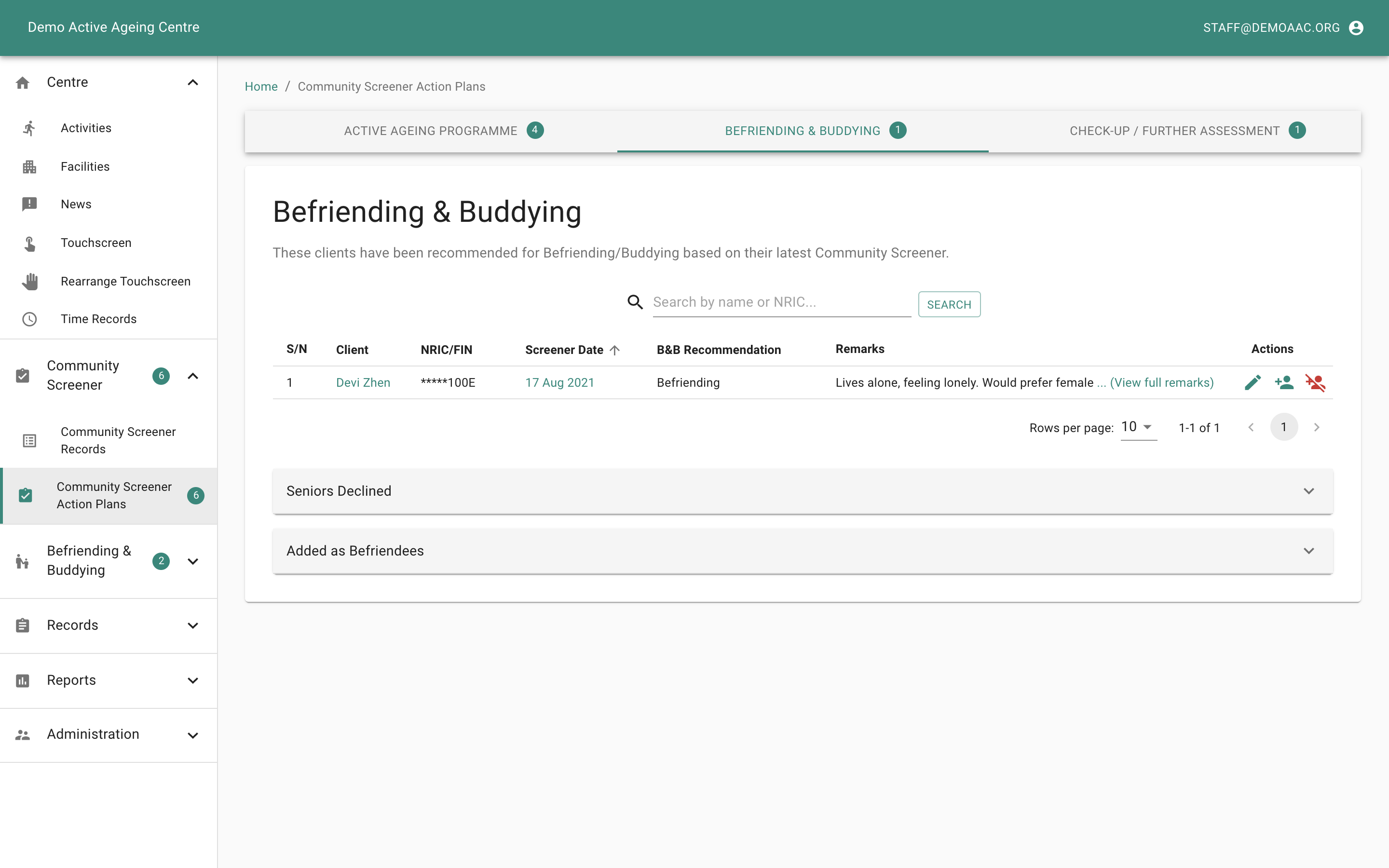This screenshot has height=868, width=1389.
Task: Open the 17 Aug 2021 screener link
Action: [x=559, y=383]
